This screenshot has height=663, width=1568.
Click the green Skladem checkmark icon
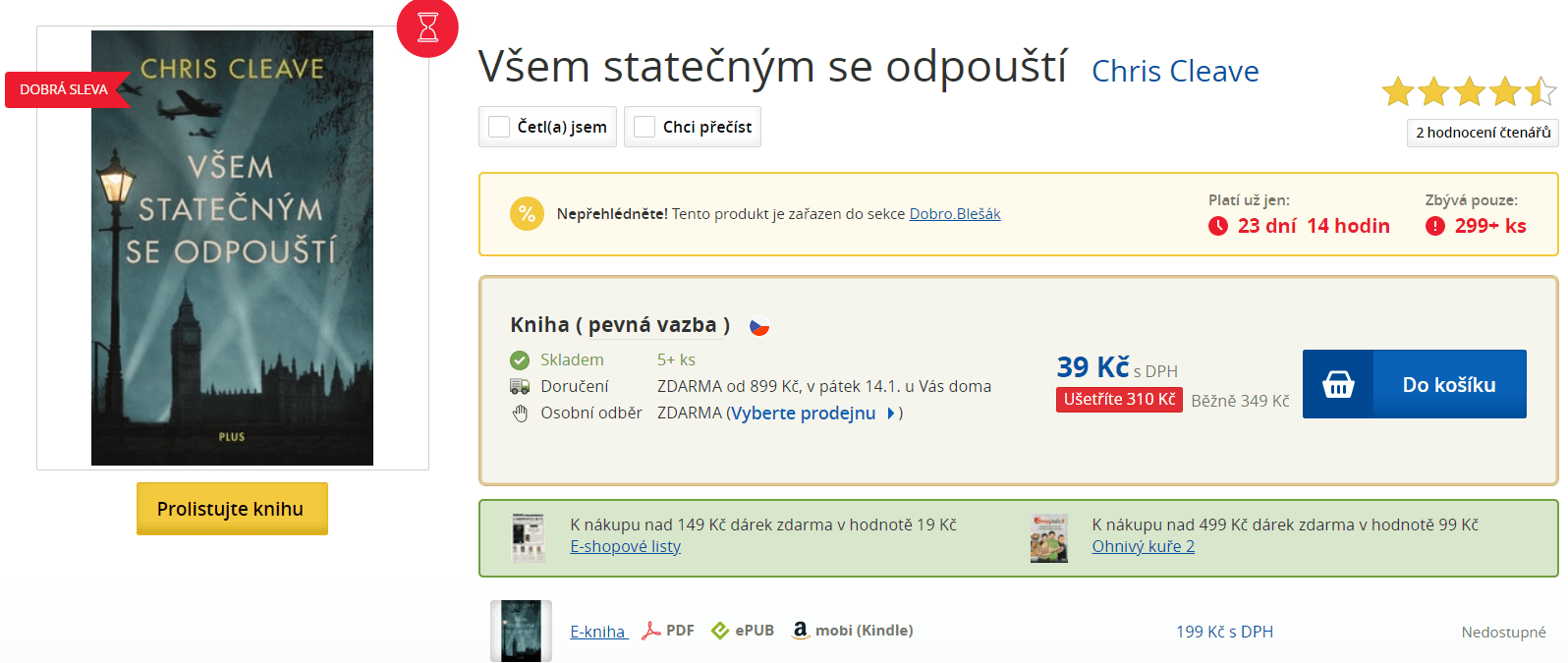pos(520,360)
